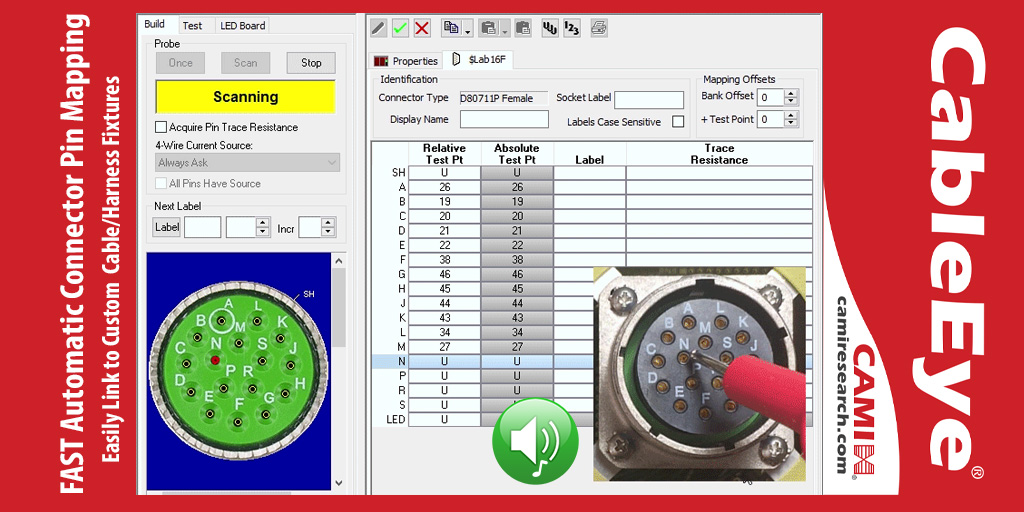Click pin K in the connector diagram
The width and height of the screenshot is (1024, 512).
280,338
